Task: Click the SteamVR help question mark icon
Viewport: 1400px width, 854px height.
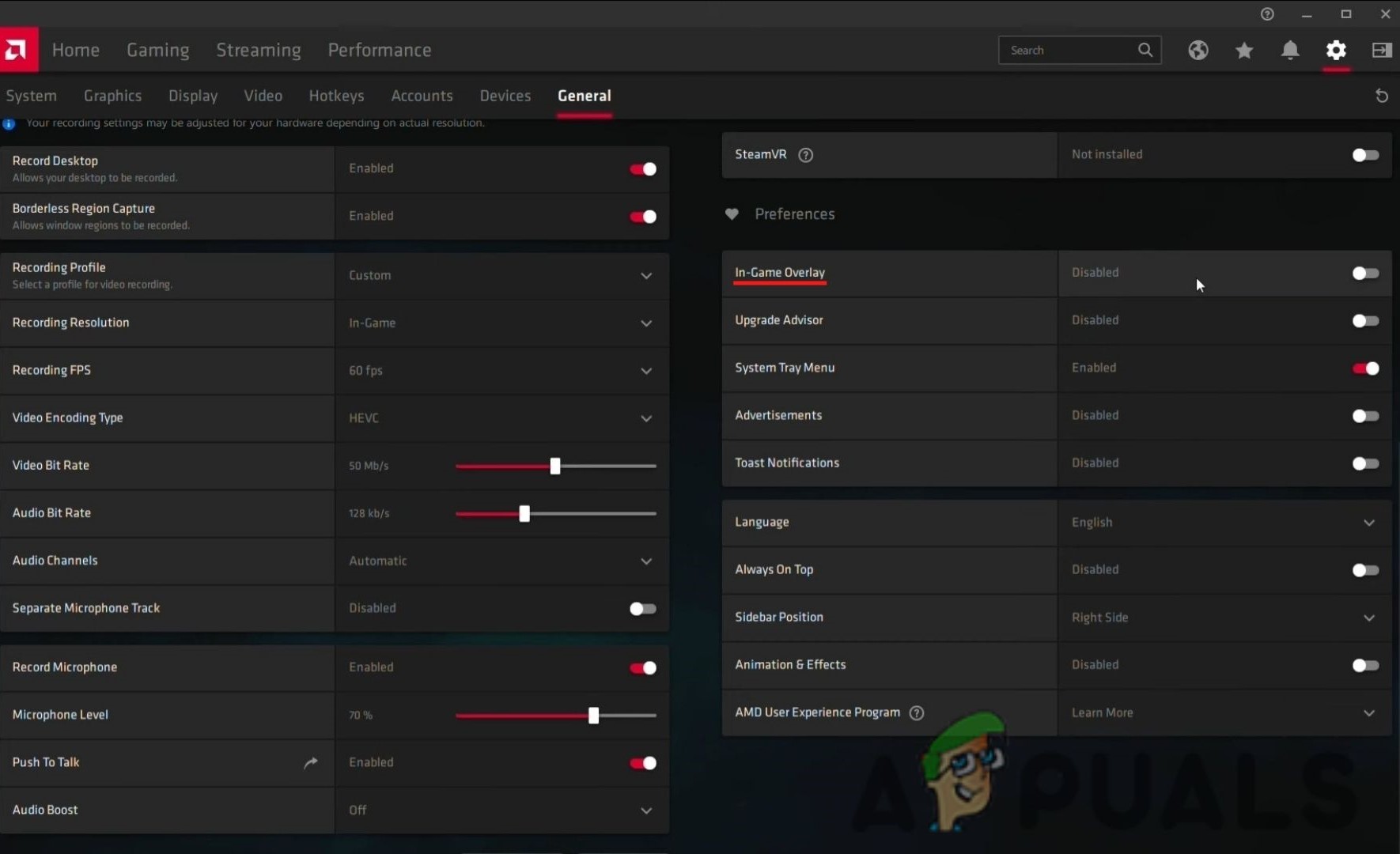Action: coord(806,155)
